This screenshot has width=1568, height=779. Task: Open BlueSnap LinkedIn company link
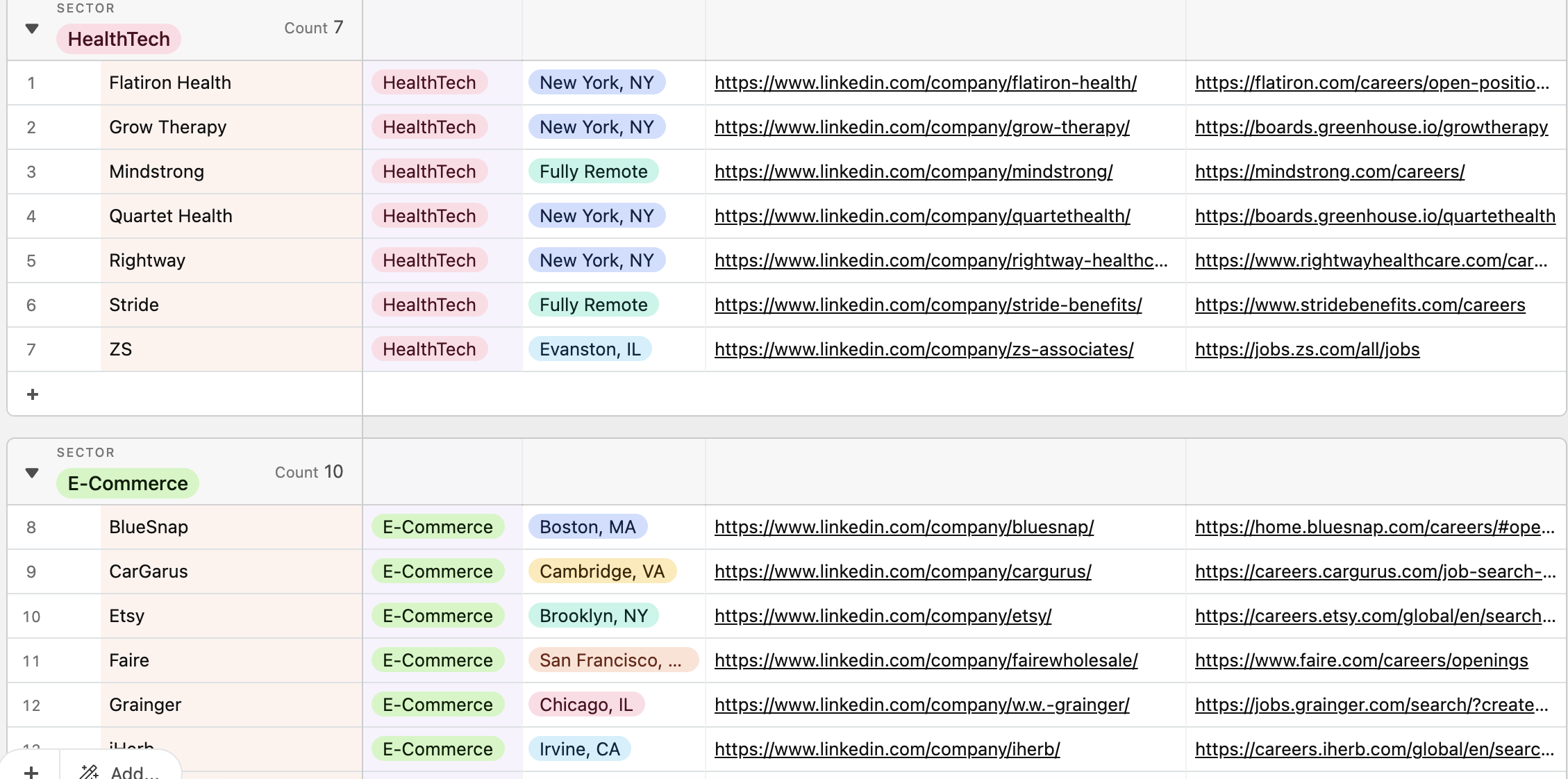click(x=904, y=527)
